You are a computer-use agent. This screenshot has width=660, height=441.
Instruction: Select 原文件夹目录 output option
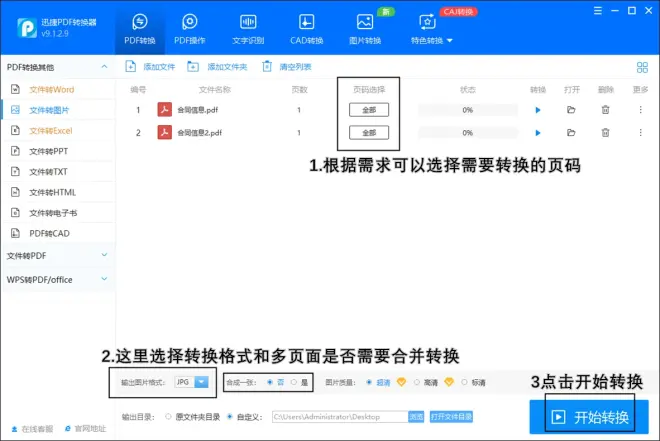click(x=192, y=417)
